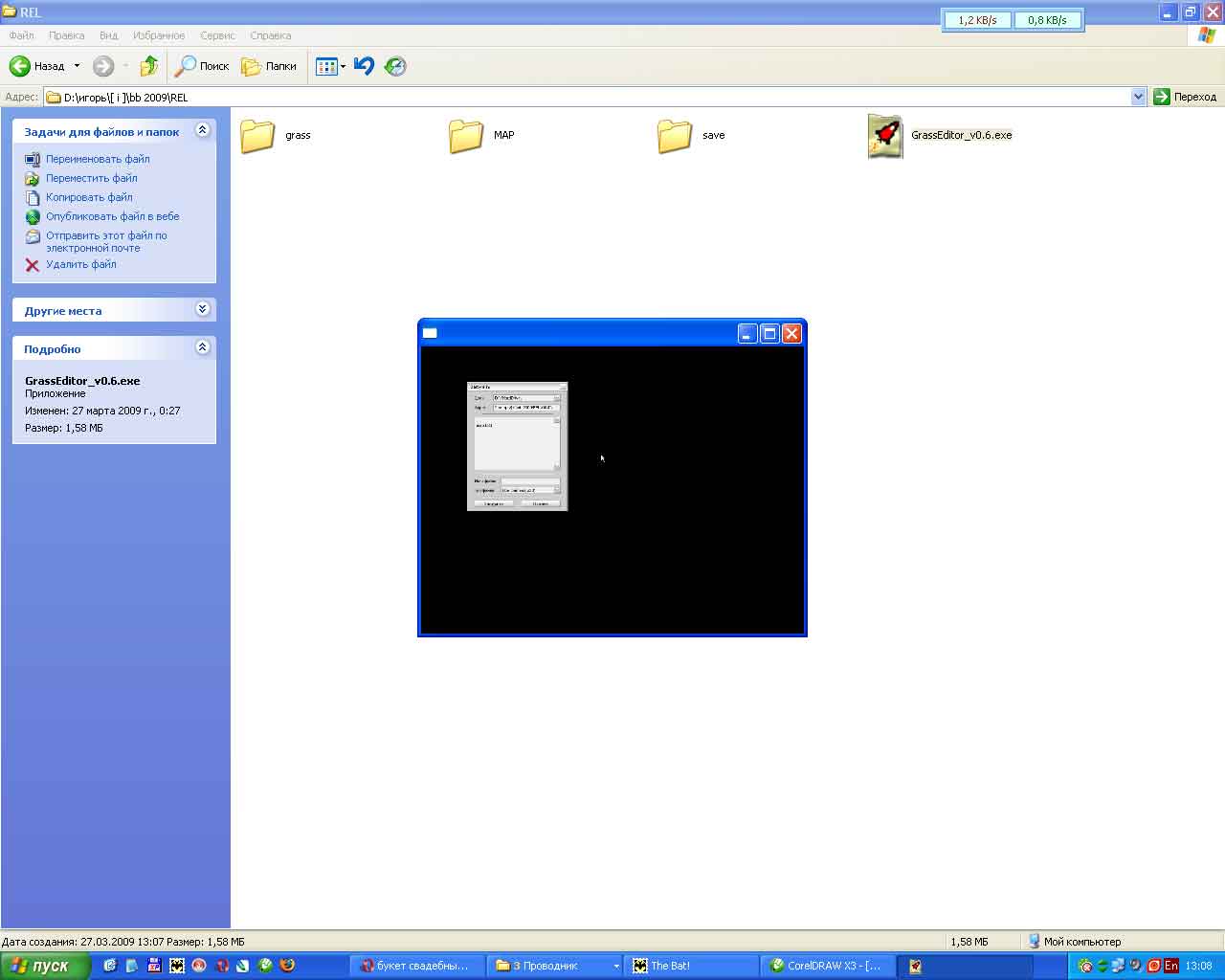
Task: Click the Back (Назад) arrow button
Action: click(x=21, y=66)
